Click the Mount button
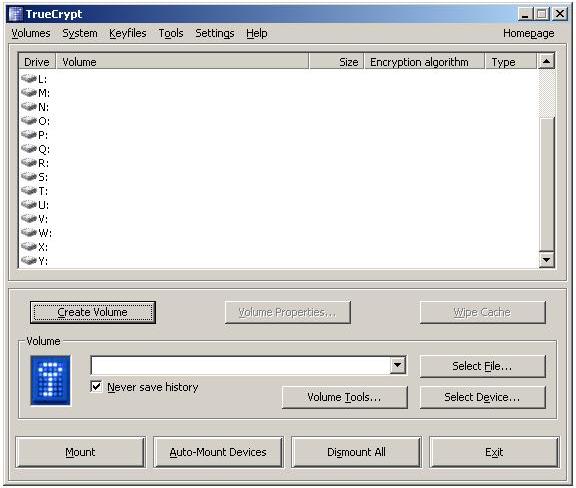 click(x=80, y=452)
